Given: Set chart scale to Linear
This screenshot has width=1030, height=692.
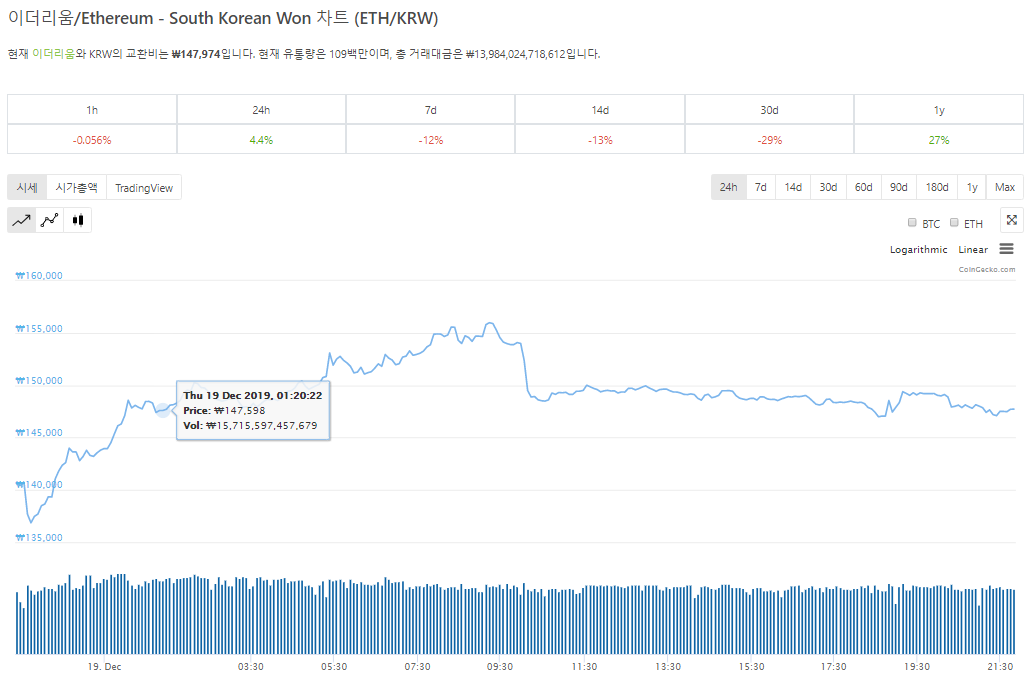Looking at the screenshot, I should coord(973,250).
